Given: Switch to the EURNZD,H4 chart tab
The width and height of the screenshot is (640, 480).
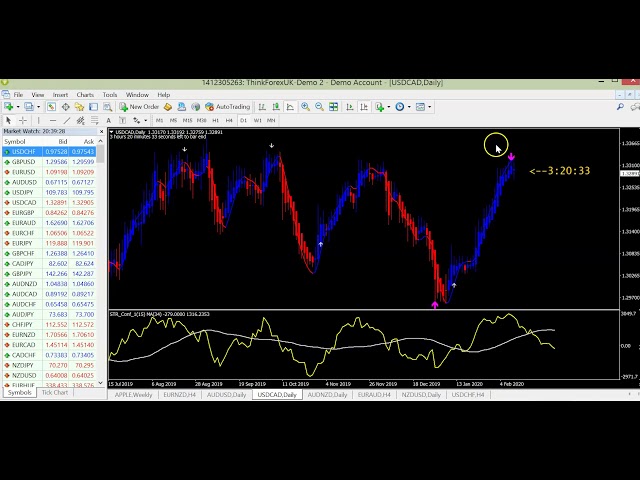Looking at the screenshot, I should [180, 394].
